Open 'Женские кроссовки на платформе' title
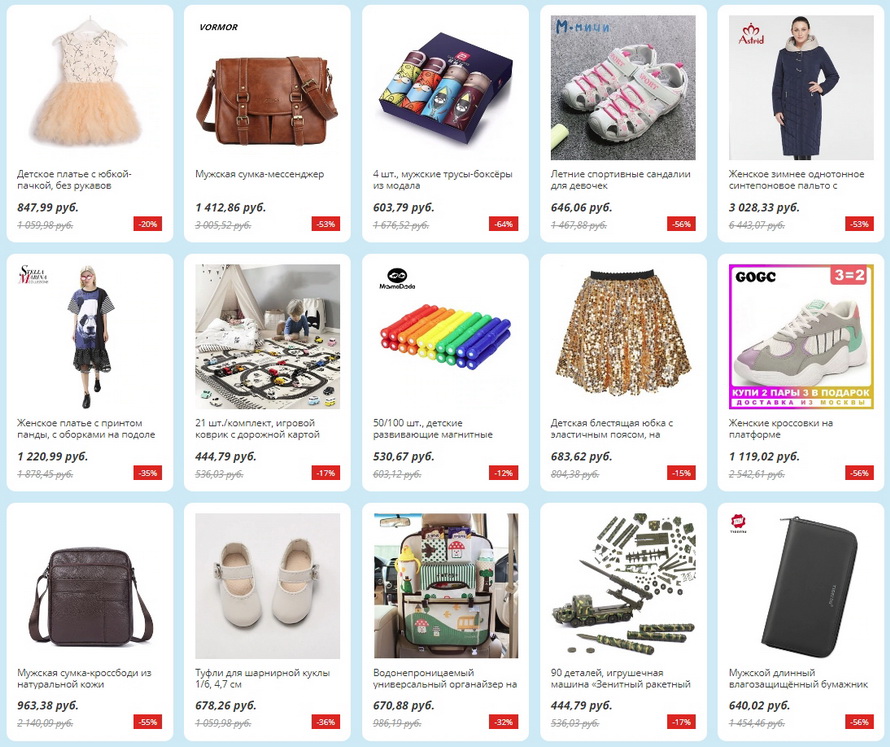This screenshot has width=890, height=747. (x=781, y=429)
